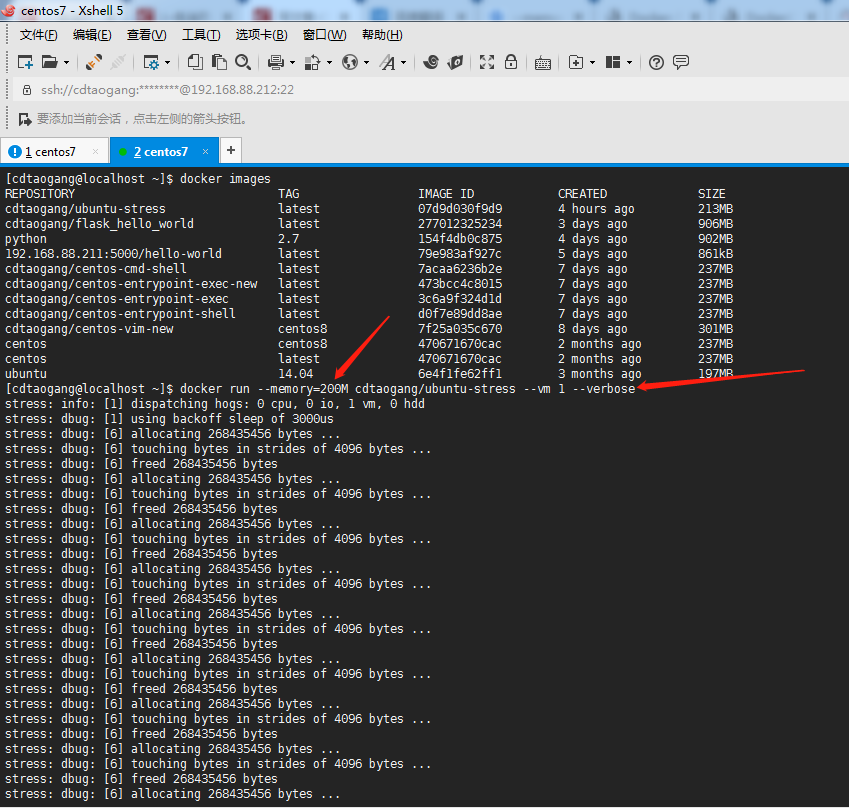Image resolution: width=849 pixels, height=808 pixels.
Task: Open the Help question mark icon
Action: (656, 63)
